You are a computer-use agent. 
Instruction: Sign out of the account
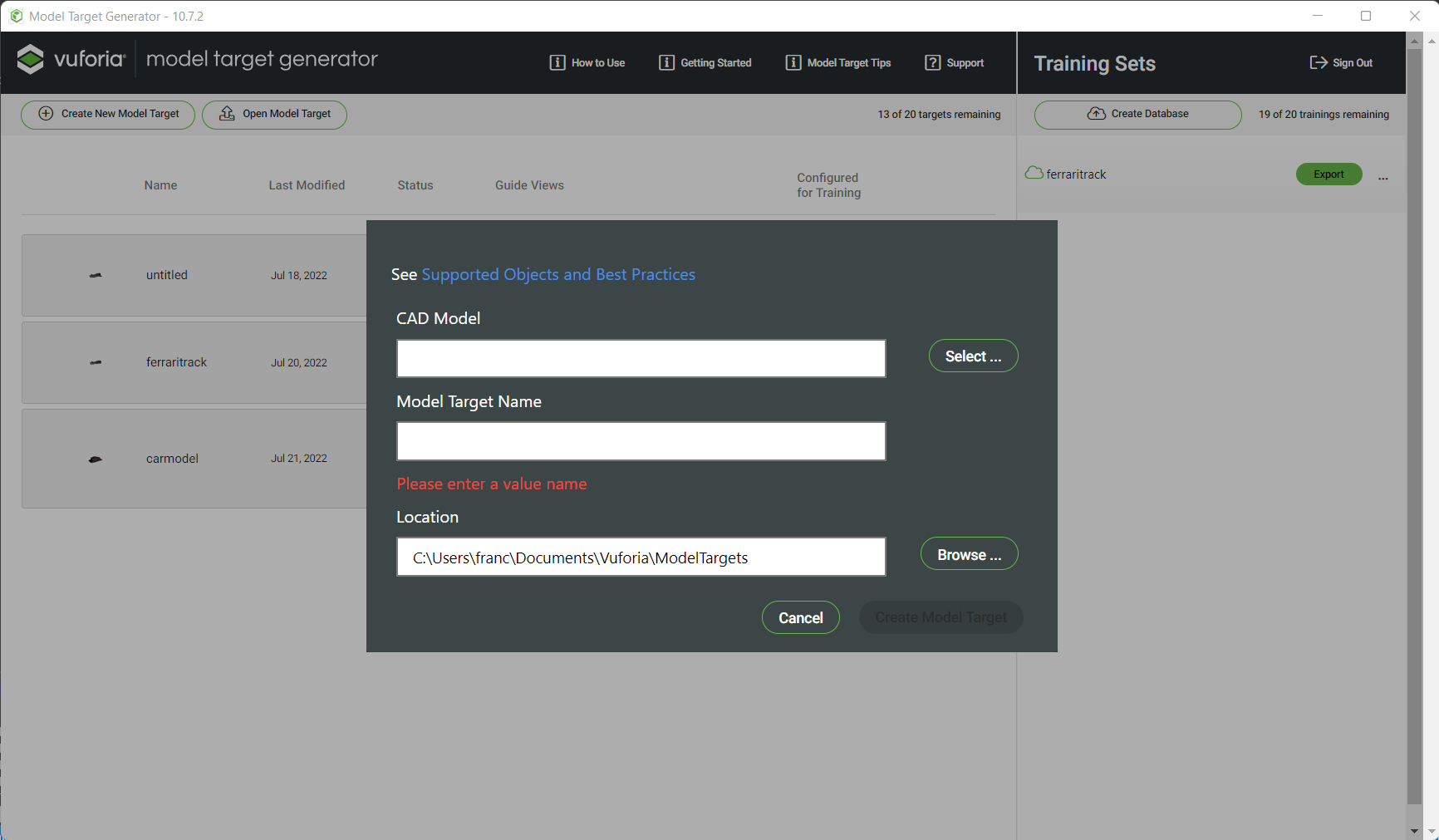tap(1342, 63)
